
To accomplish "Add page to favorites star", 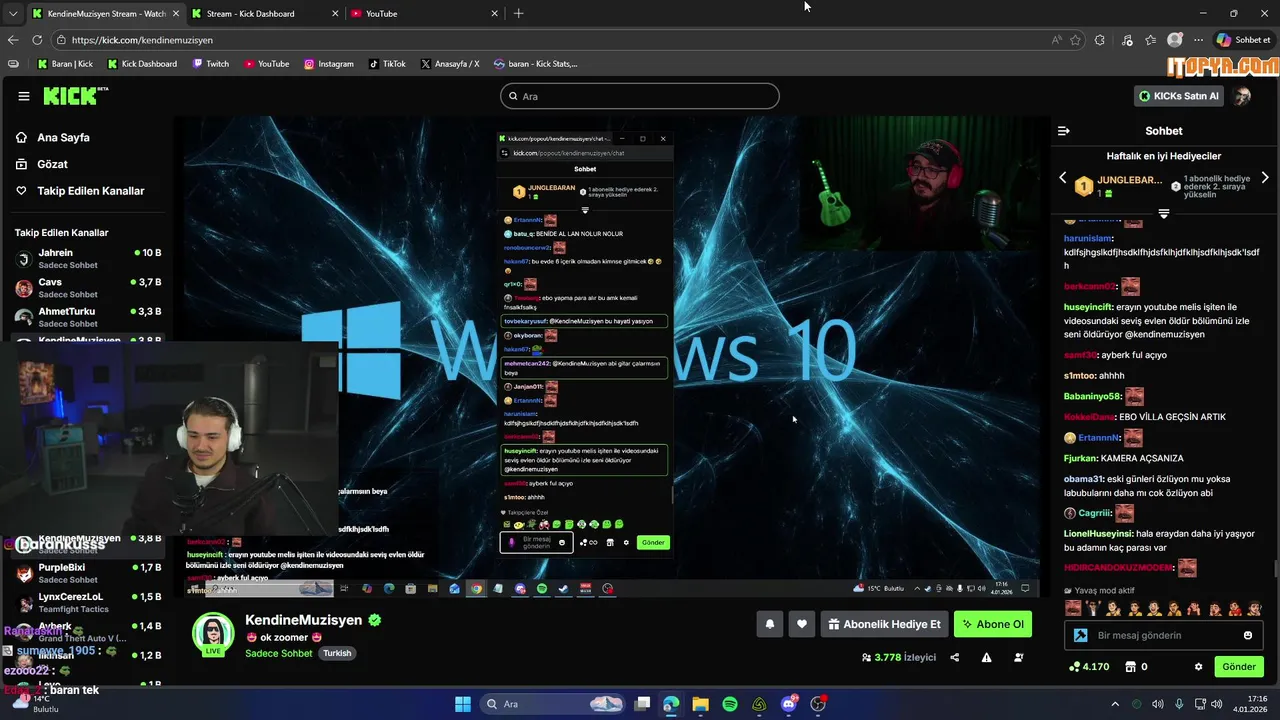I will 1076,40.
